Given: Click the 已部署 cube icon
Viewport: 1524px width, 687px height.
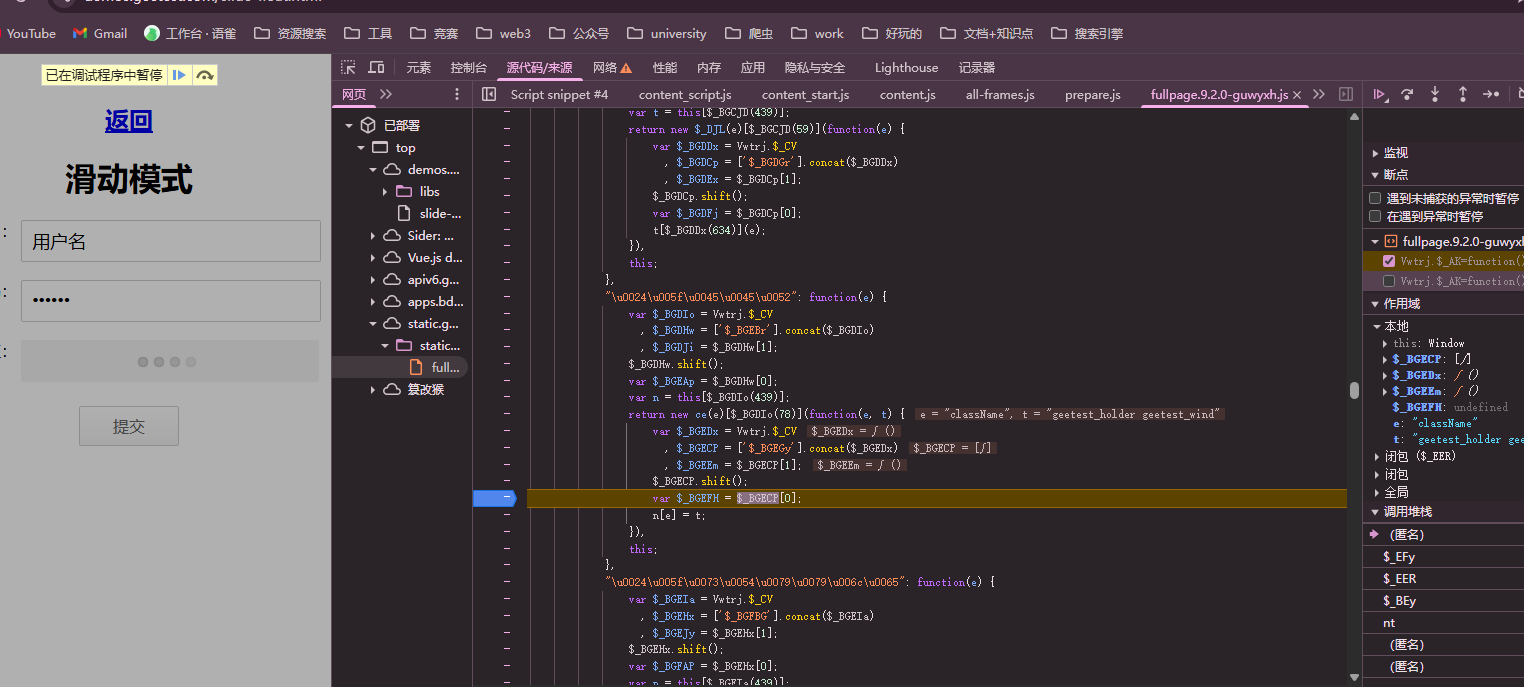Looking at the screenshot, I should [x=368, y=125].
